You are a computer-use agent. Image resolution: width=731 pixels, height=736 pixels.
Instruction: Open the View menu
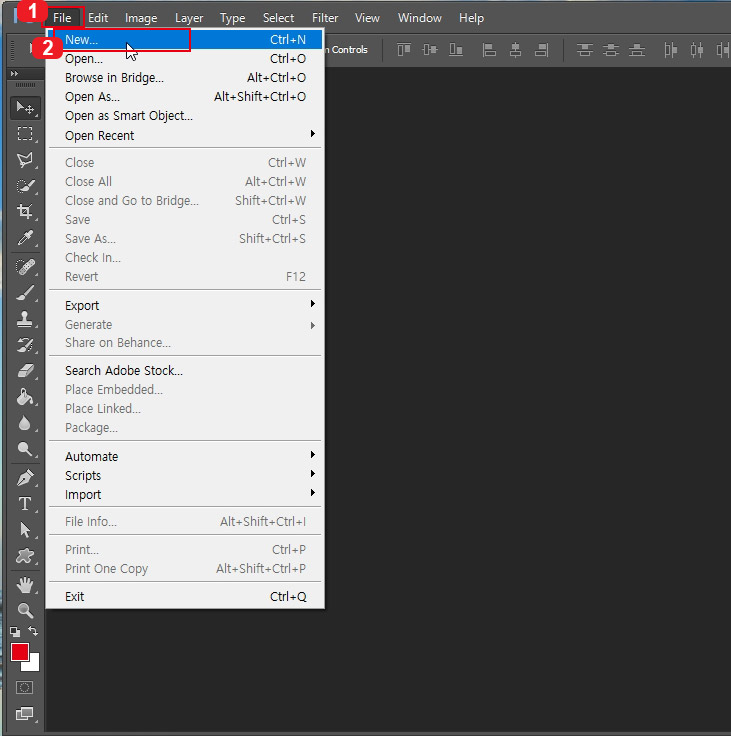point(367,18)
